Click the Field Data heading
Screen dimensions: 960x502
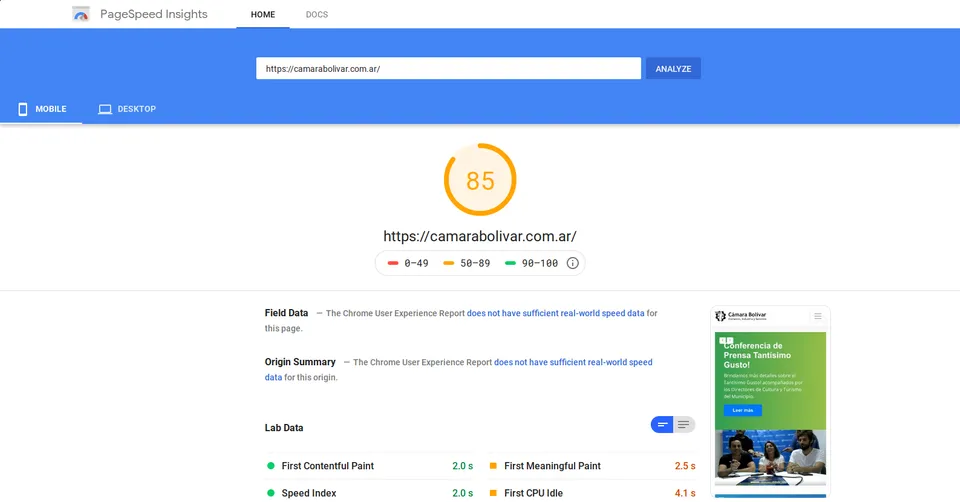(287, 313)
